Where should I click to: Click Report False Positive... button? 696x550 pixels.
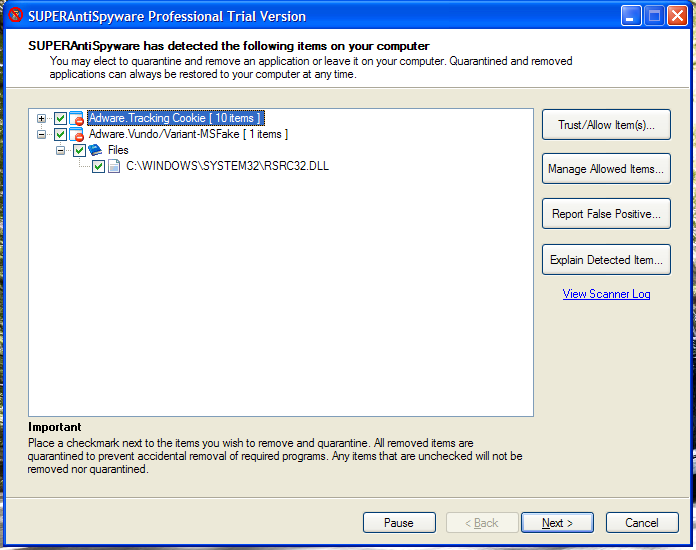[x=606, y=214]
